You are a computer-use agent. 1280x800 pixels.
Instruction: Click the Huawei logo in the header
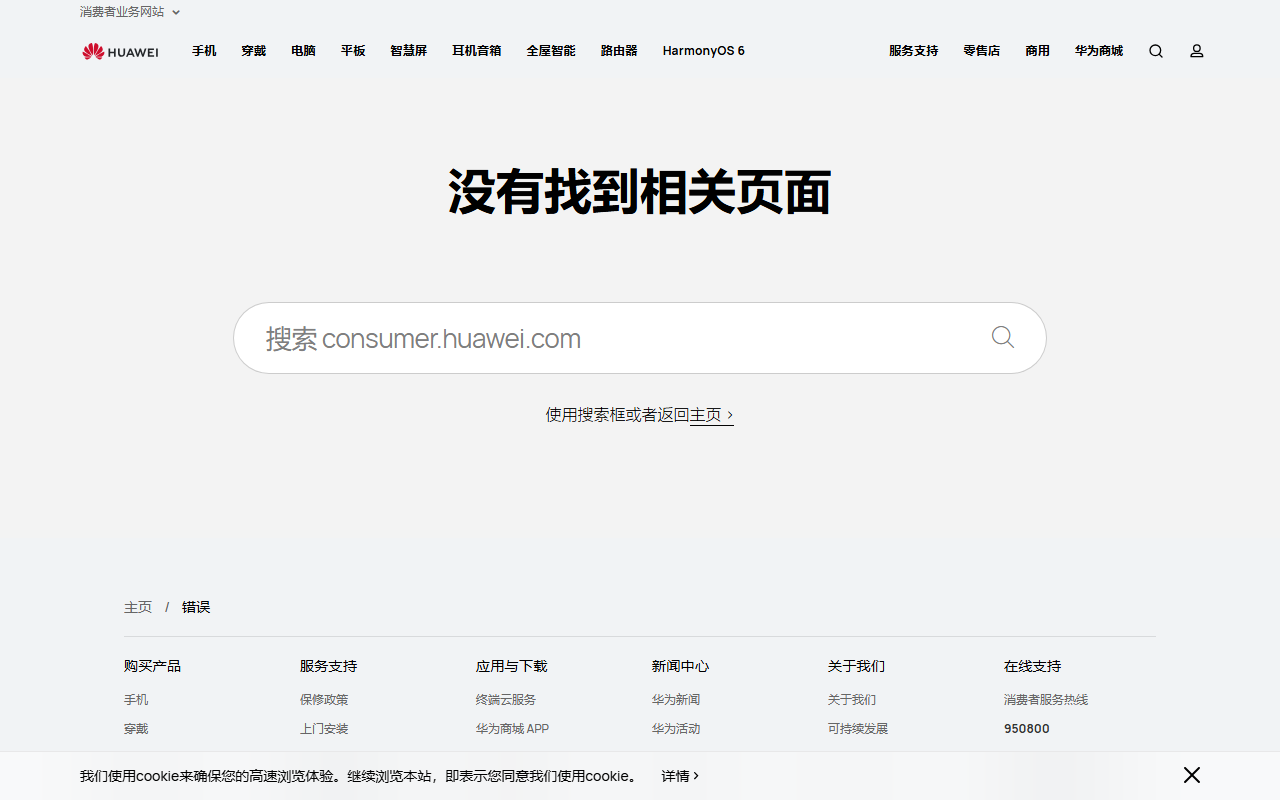120,51
